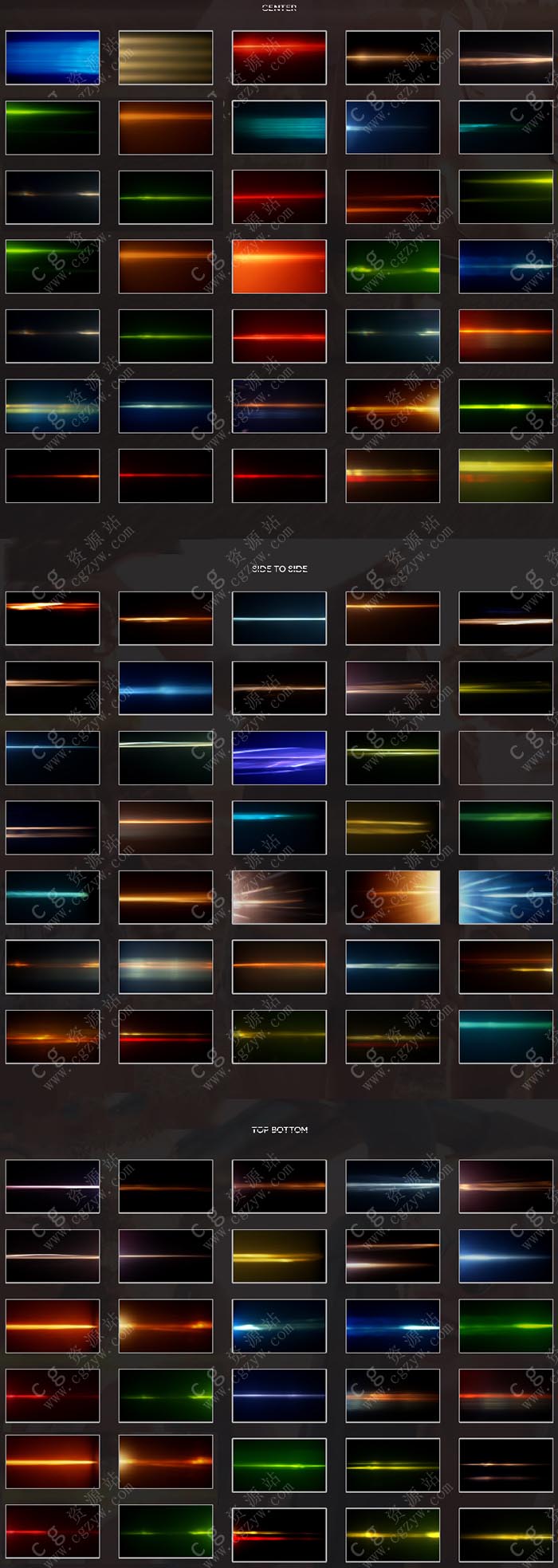
Task: Select the orange sunburst flare CENTER thumbnail
Action: (x=392, y=406)
